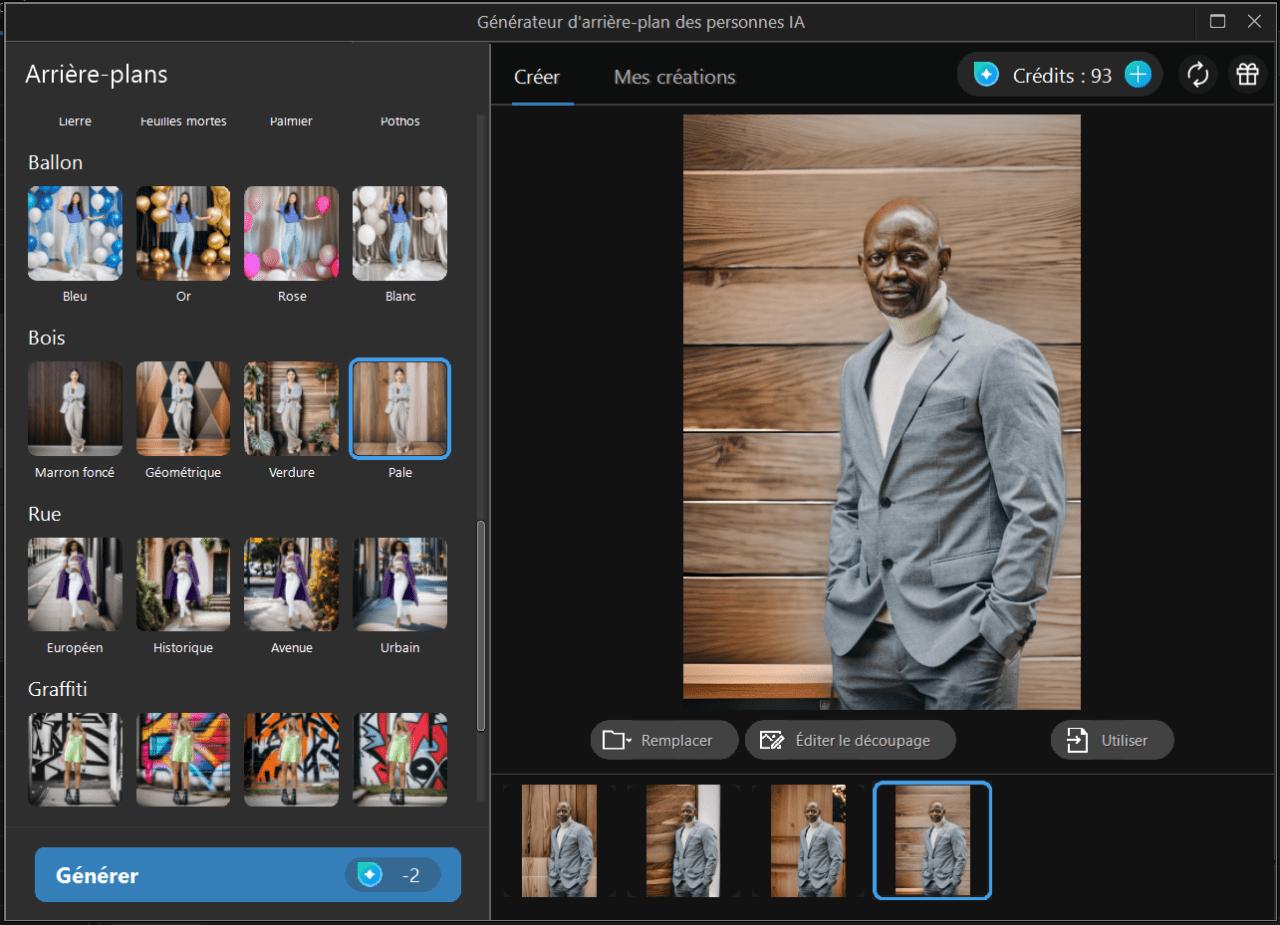Switch to the Mes créations tab
Image resolution: width=1280 pixels, height=925 pixels.
(674, 76)
